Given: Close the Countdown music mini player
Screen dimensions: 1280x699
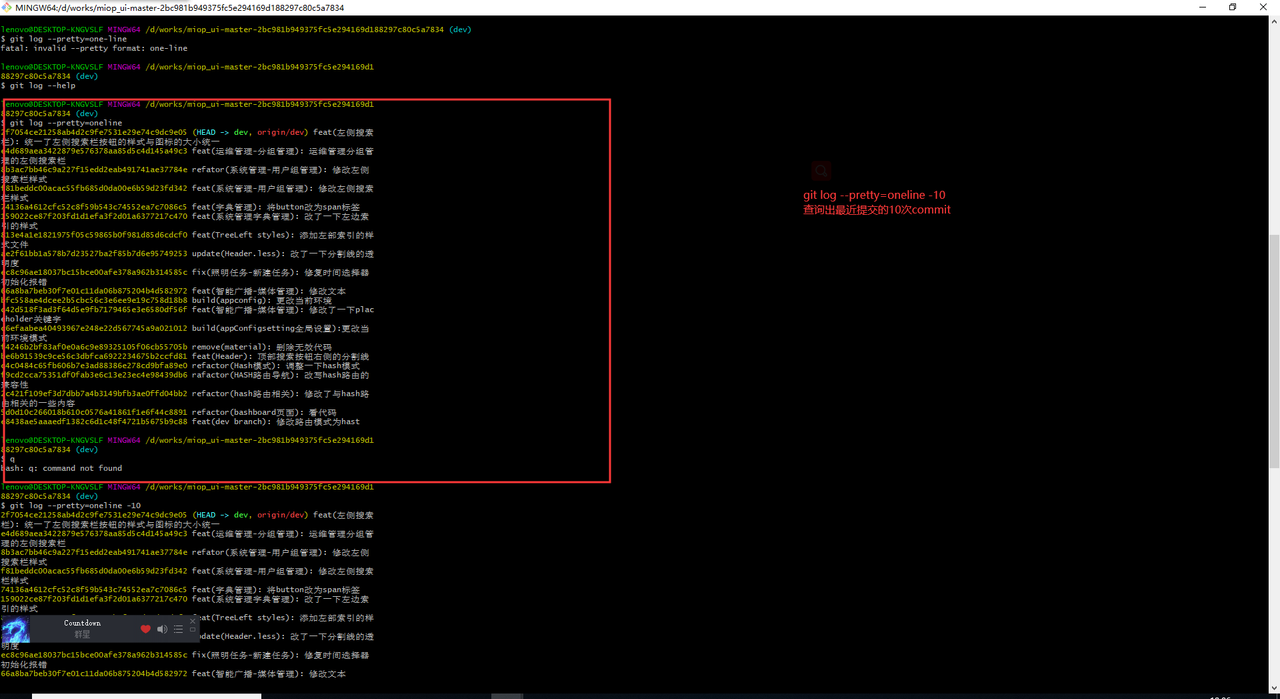Looking at the screenshot, I should tap(193, 622).
